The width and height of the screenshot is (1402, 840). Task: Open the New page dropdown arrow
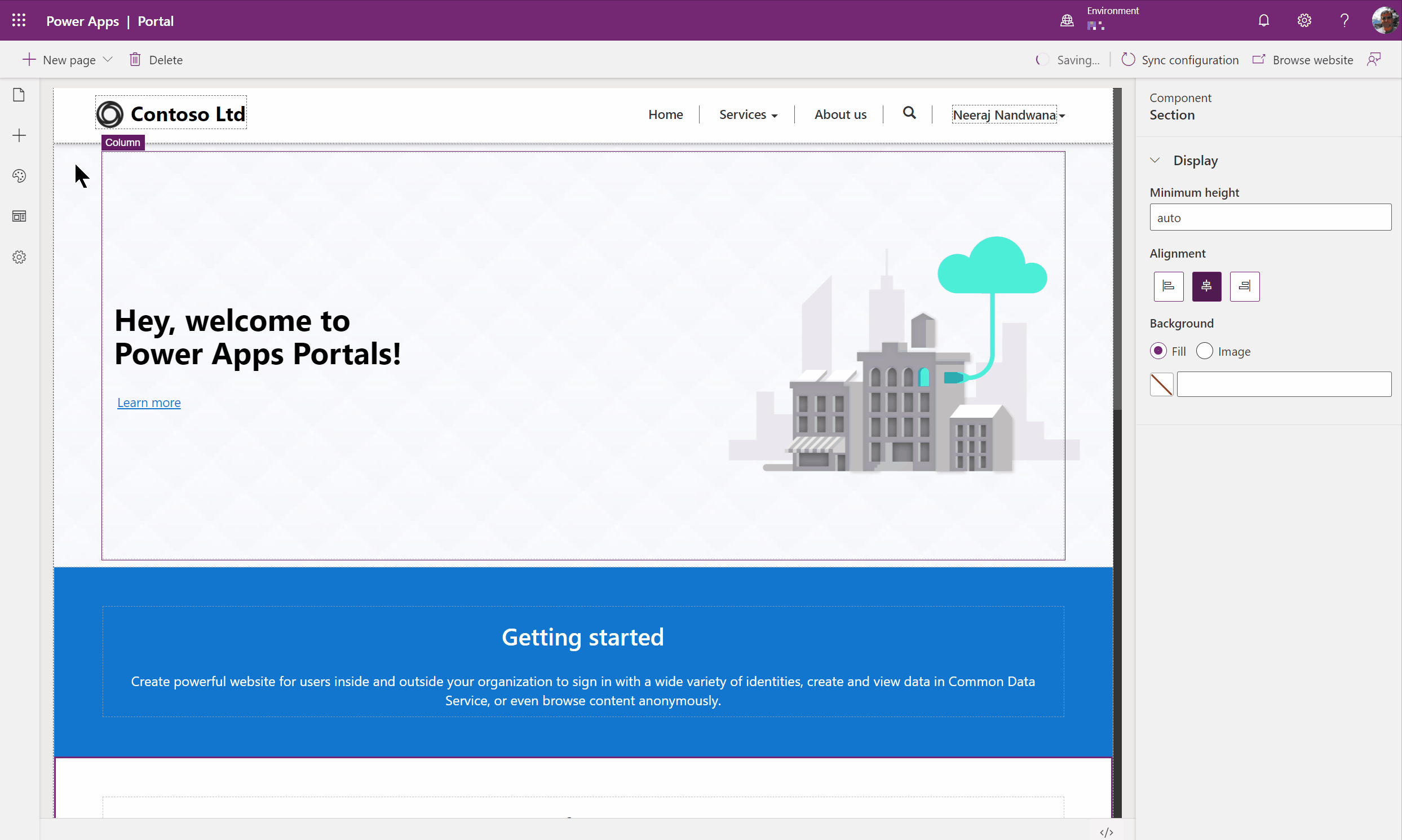coord(109,59)
